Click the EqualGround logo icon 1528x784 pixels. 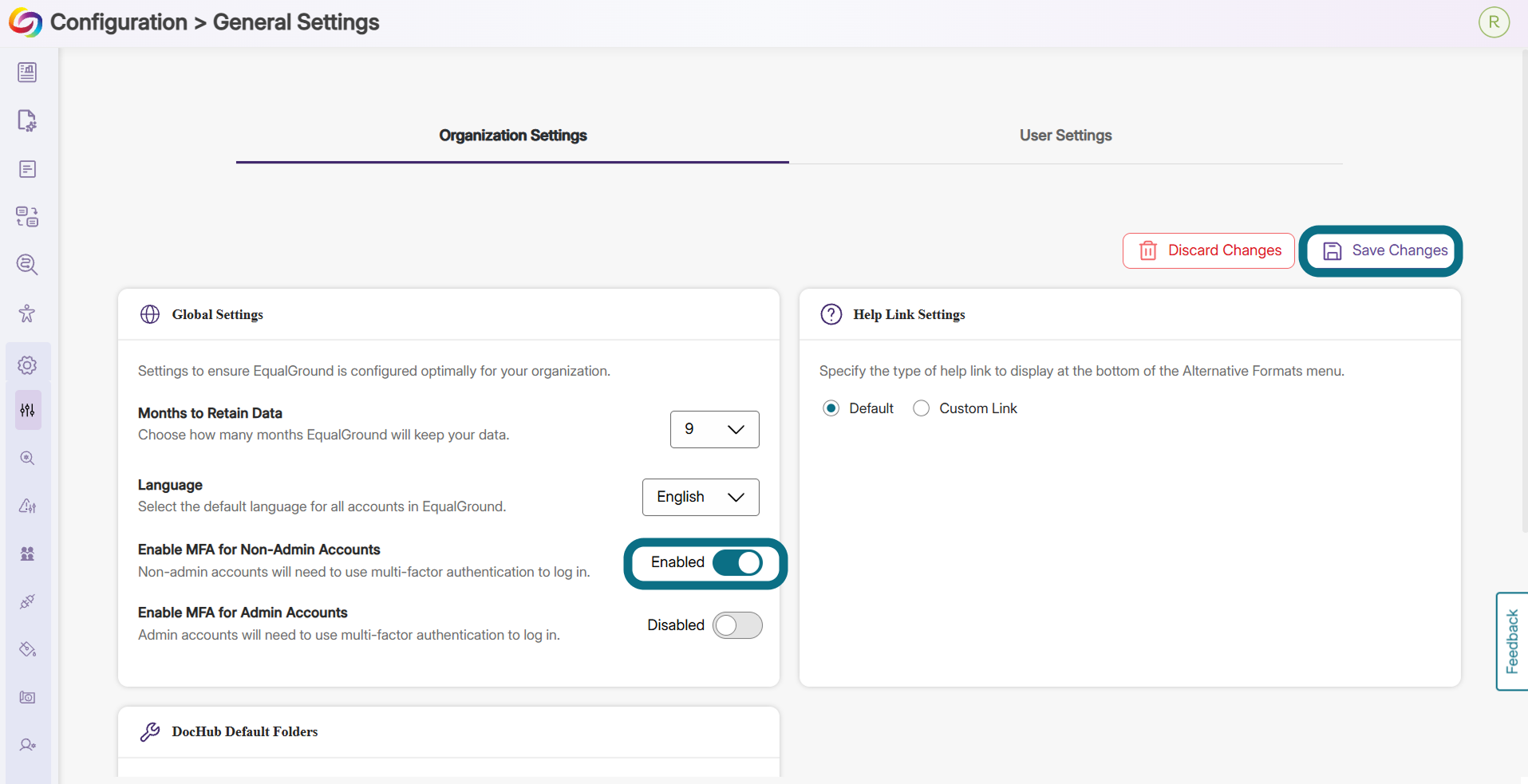click(26, 22)
